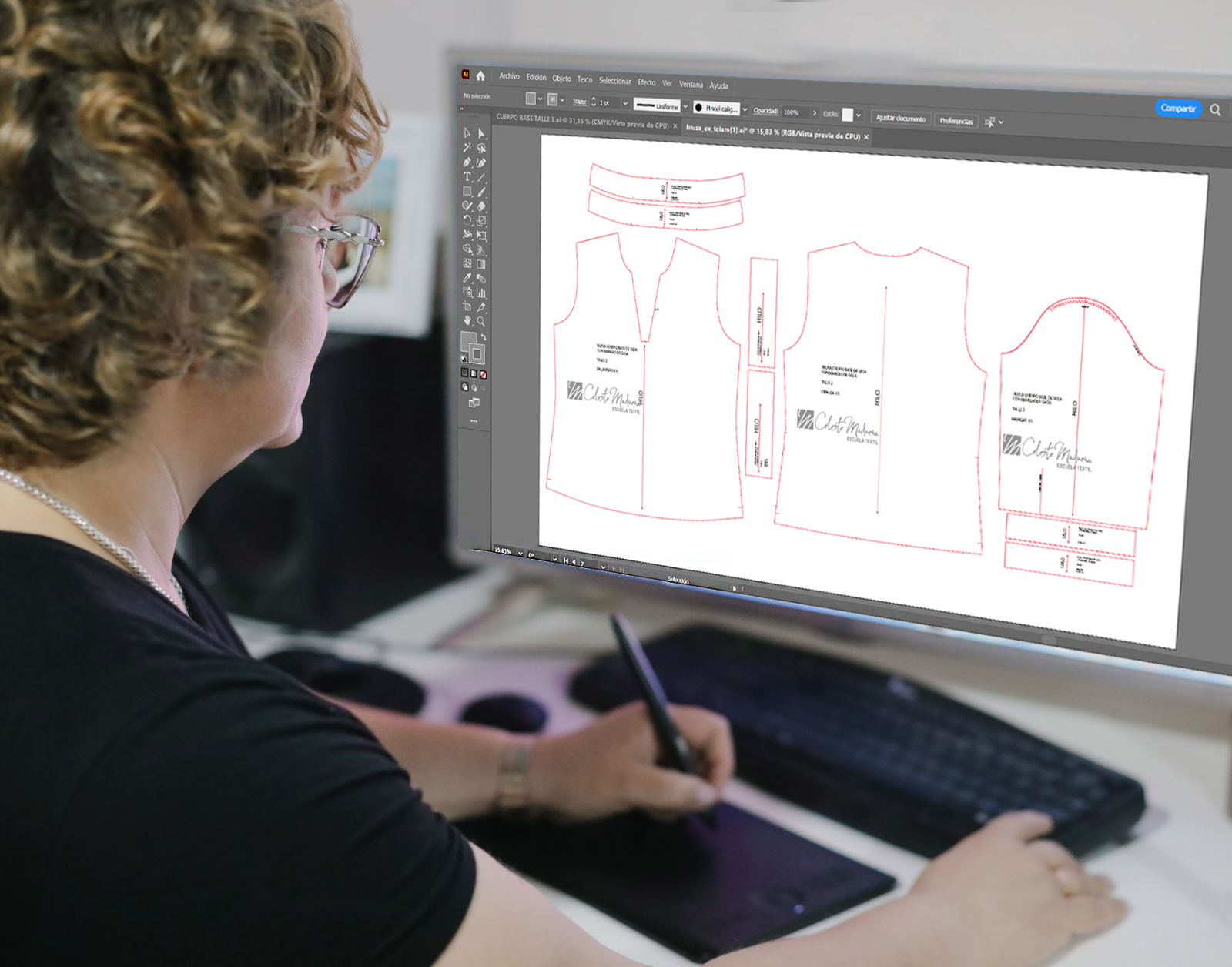The width and height of the screenshot is (1232, 967).
Task: Enable Draw Behind mode
Action: (474, 387)
